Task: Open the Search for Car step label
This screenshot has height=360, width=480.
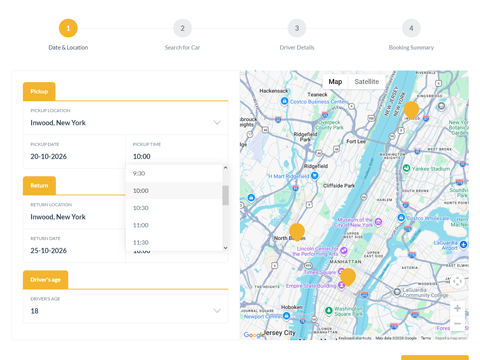Action: (x=182, y=48)
